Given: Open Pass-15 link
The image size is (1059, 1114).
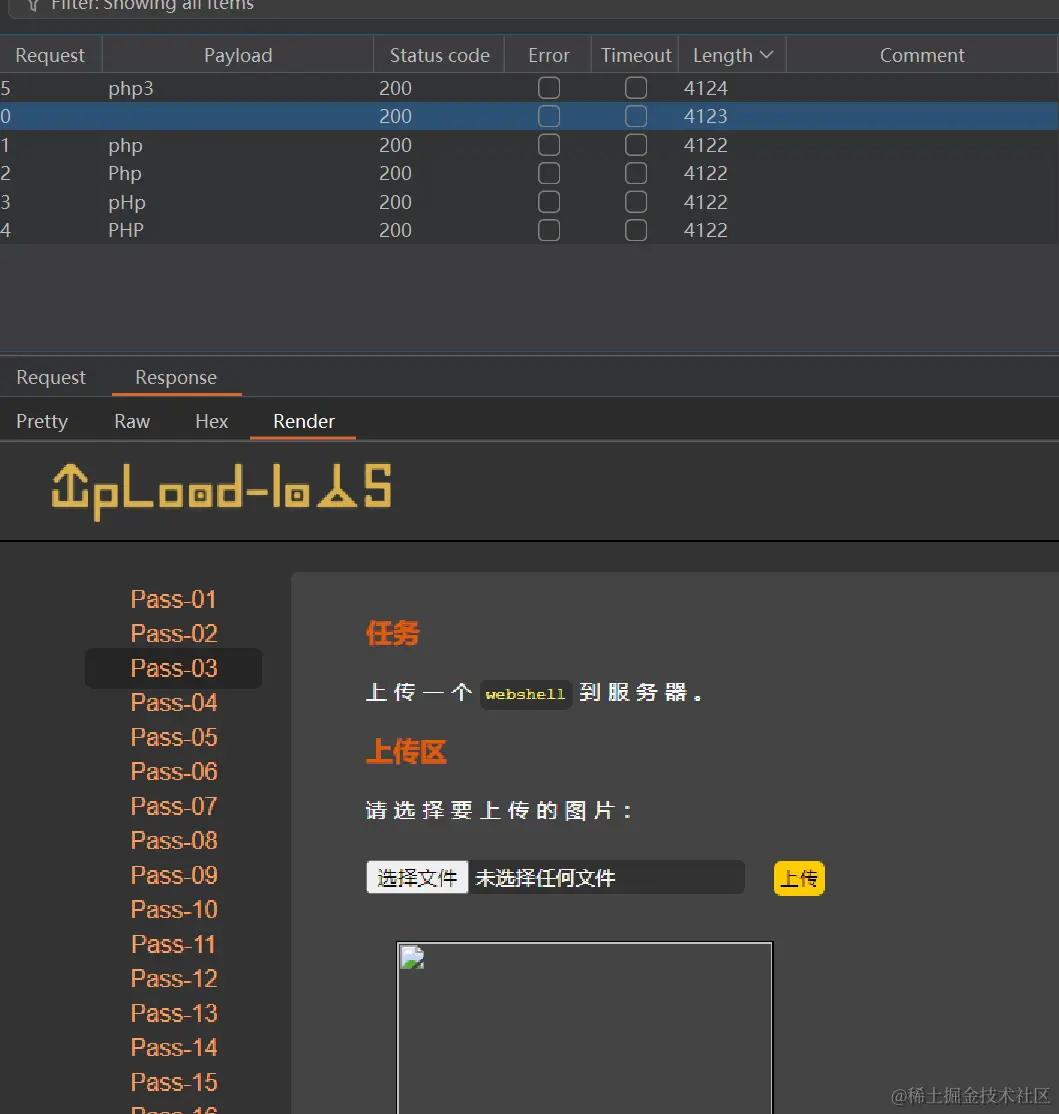Looking at the screenshot, I should click(x=174, y=1081).
